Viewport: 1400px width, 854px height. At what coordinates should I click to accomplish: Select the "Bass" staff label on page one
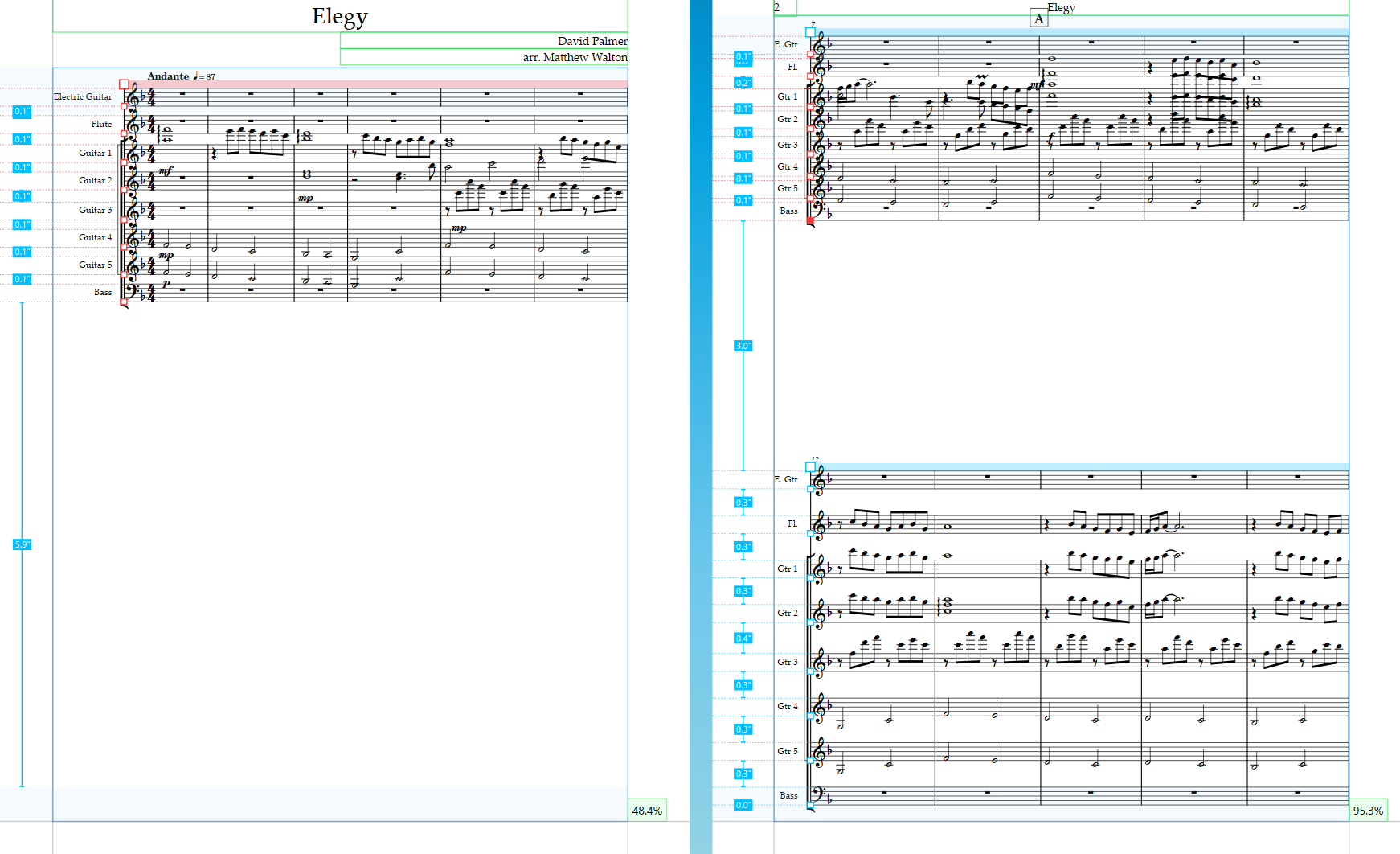pos(103,292)
